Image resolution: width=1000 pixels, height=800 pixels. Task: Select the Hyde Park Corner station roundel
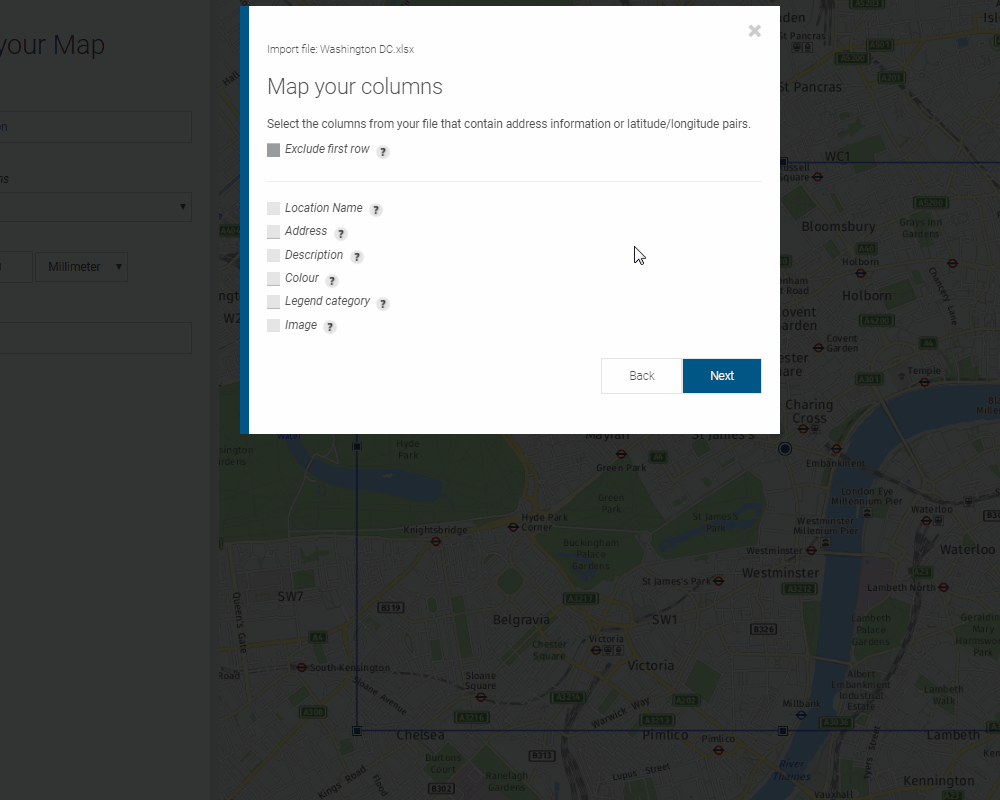point(513,527)
